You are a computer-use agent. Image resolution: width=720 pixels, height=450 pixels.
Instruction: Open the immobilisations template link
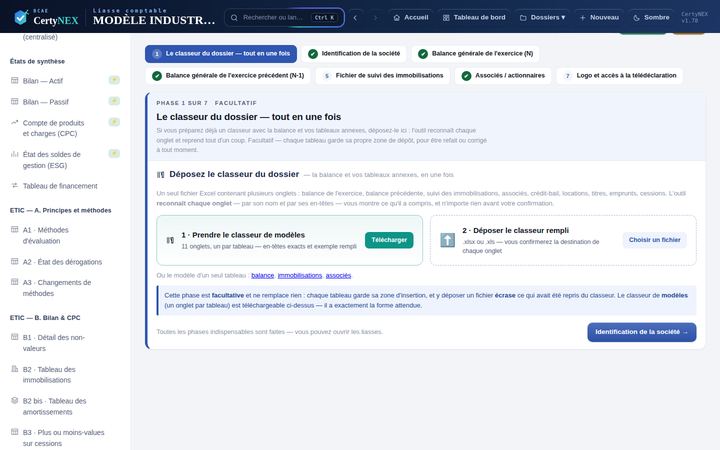point(300,276)
